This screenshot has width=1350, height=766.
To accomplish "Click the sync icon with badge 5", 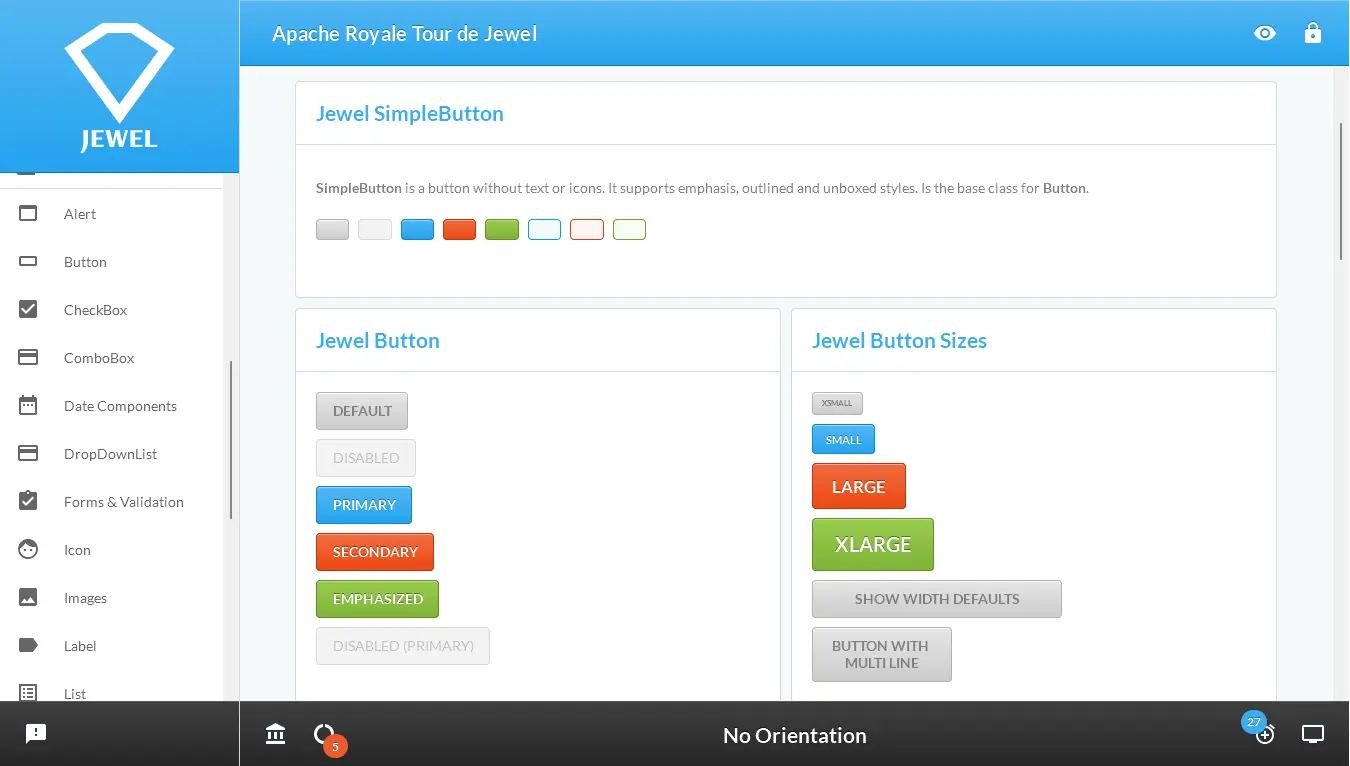I will 324,735.
